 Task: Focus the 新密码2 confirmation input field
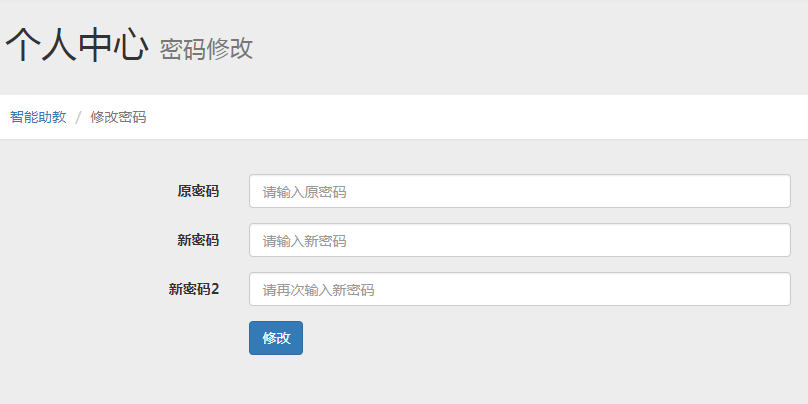click(x=519, y=290)
